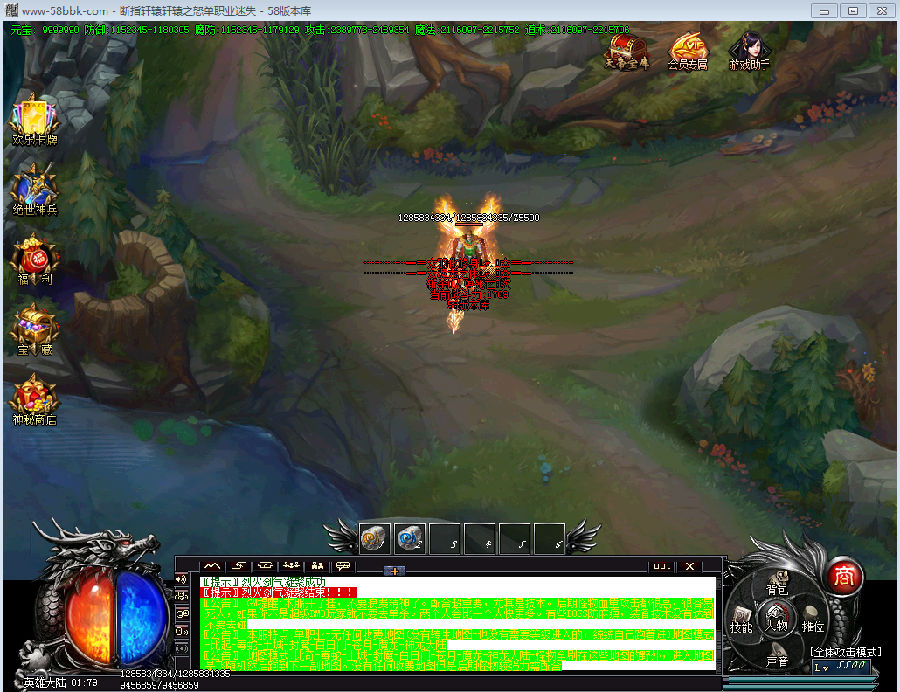Screen dimensions: 900x692
Task: Close the chat panel with X button
Action: coord(690,566)
